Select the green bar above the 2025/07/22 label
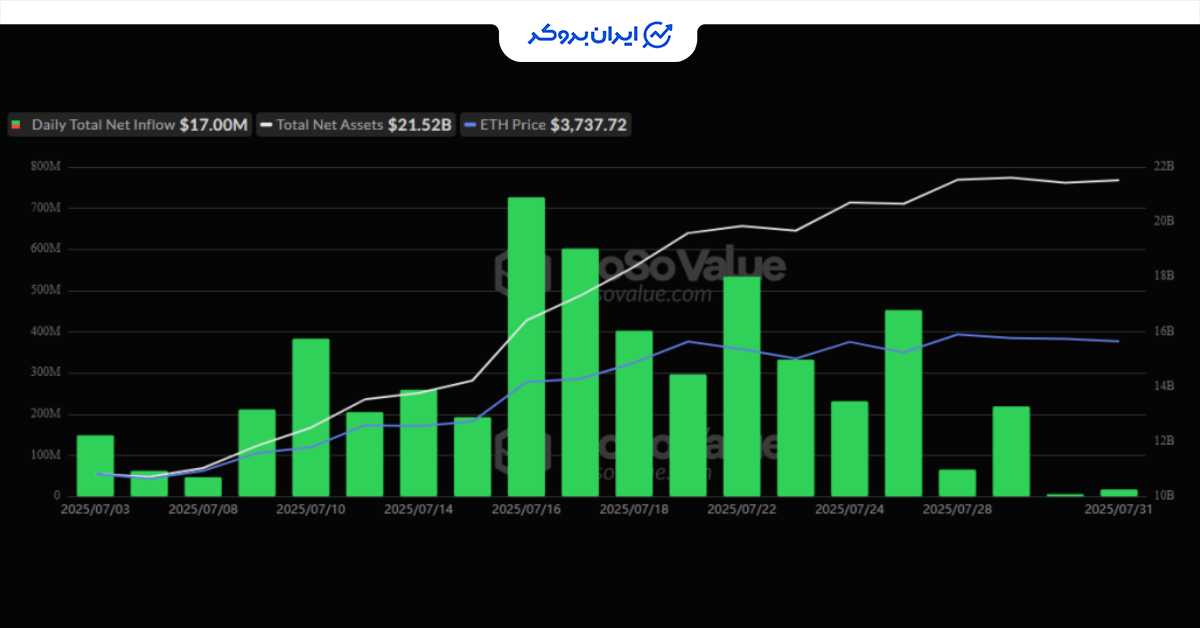1200x628 pixels. point(742,386)
